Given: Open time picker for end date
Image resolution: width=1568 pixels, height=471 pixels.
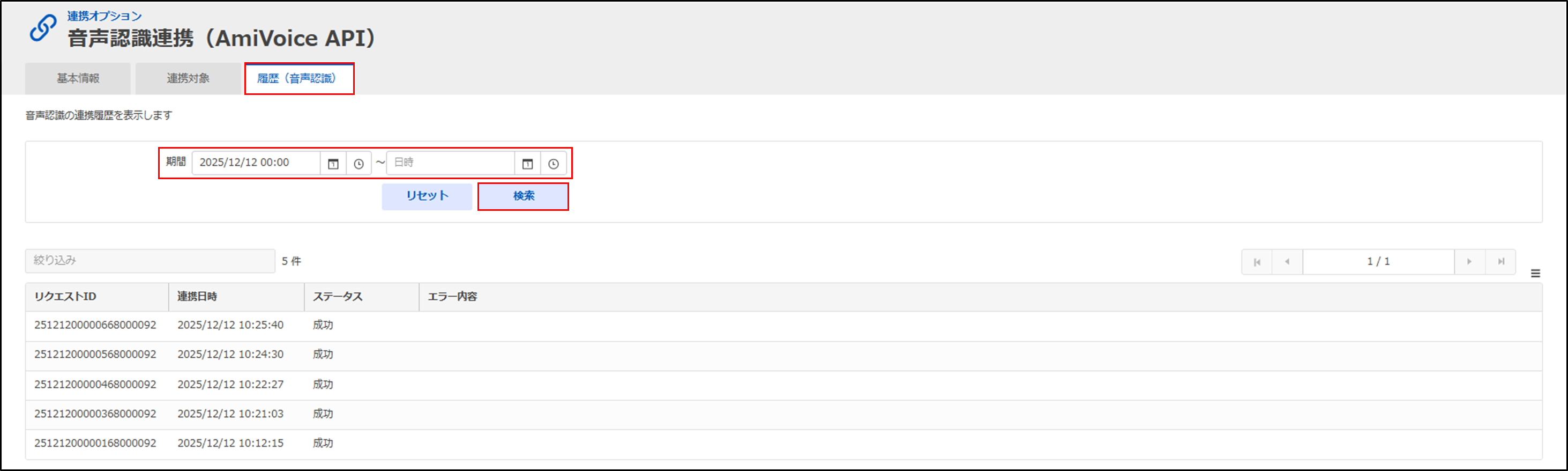Looking at the screenshot, I should coord(554,163).
